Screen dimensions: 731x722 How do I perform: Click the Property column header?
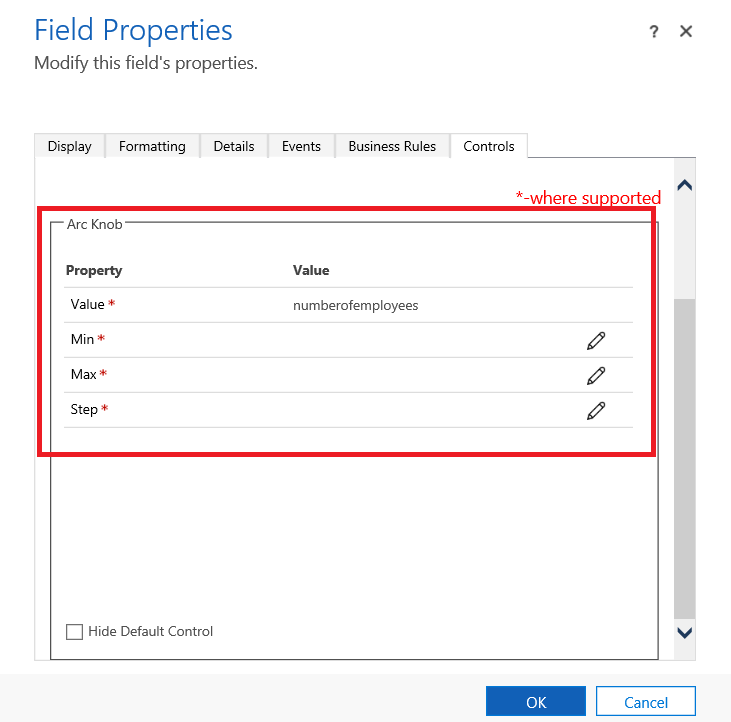click(94, 271)
